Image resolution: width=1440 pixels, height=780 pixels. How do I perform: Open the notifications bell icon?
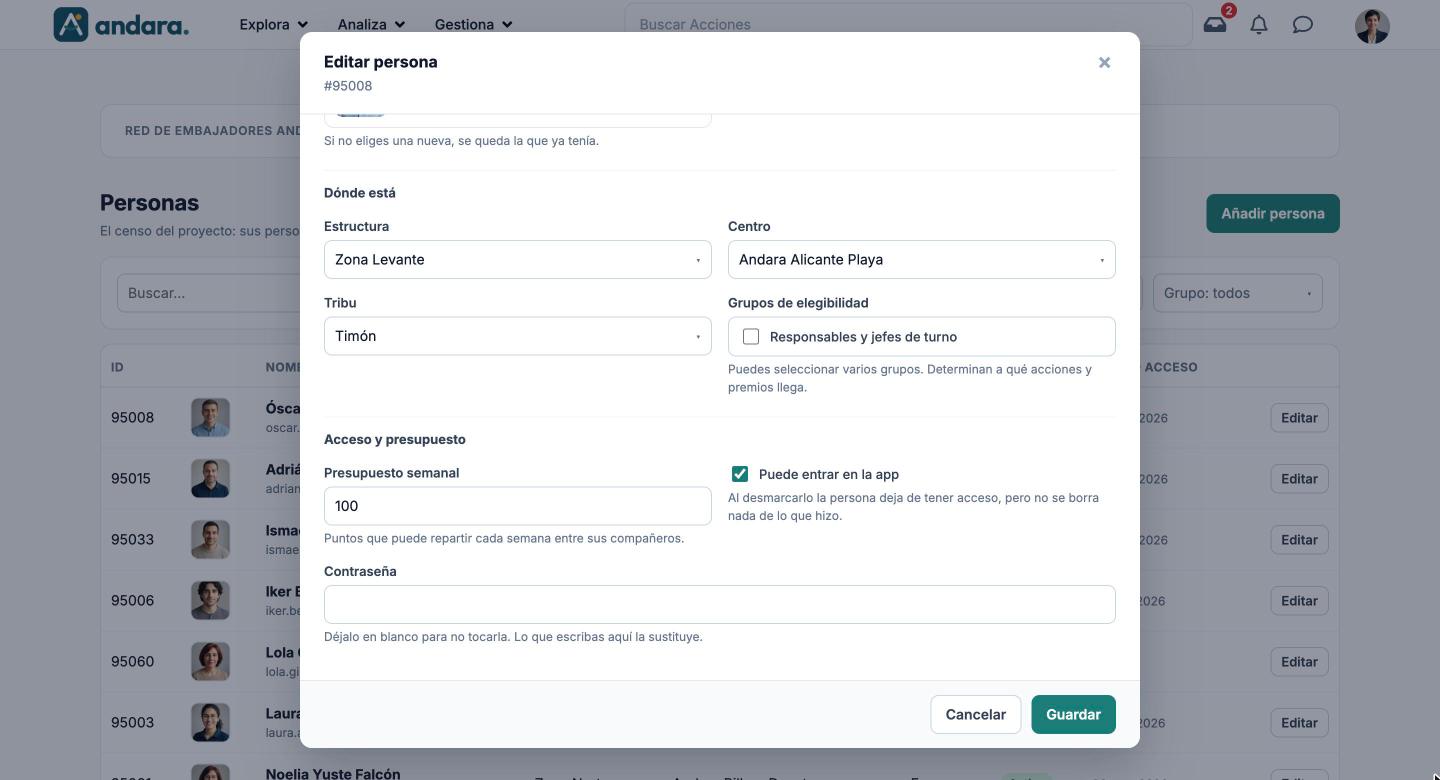coord(1259,24)
